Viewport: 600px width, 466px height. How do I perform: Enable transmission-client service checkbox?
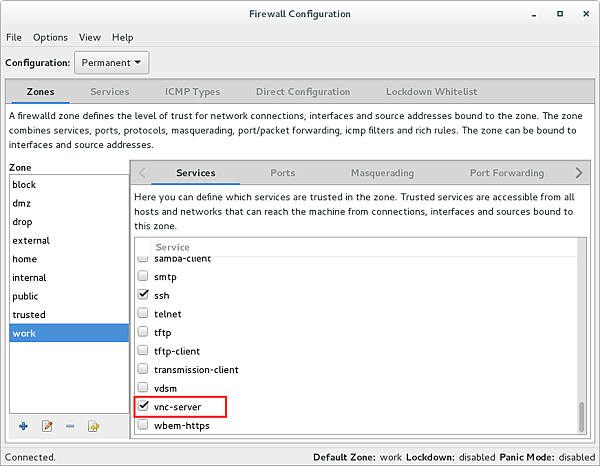[x=143, y=368]
